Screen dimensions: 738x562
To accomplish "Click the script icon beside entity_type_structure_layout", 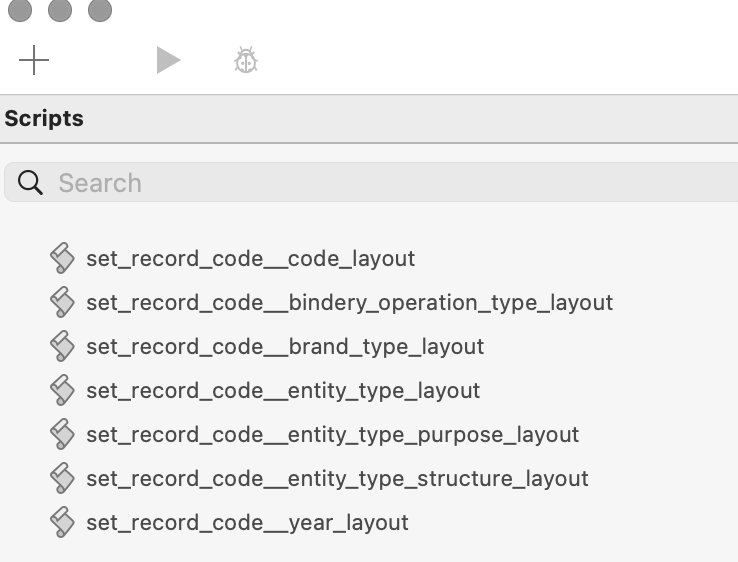I will coord(62,478).
